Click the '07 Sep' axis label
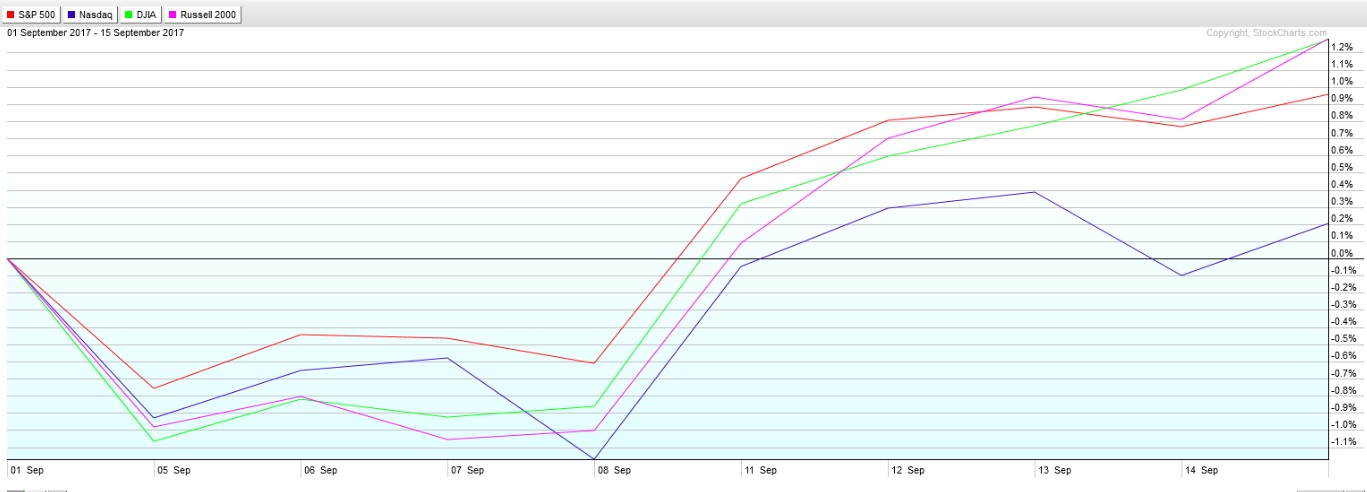Image resolution: width=1367 pixels, height=492 pixels. tap(467, 469)
